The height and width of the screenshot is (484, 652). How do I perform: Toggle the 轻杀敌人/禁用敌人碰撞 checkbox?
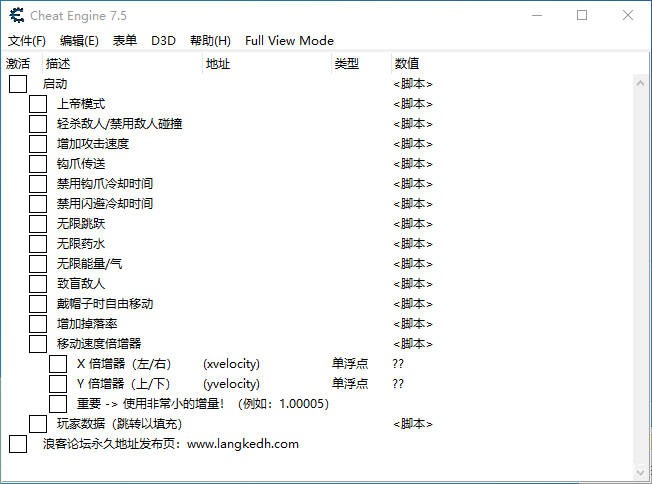pyautogui.click(x=38, y=123)
